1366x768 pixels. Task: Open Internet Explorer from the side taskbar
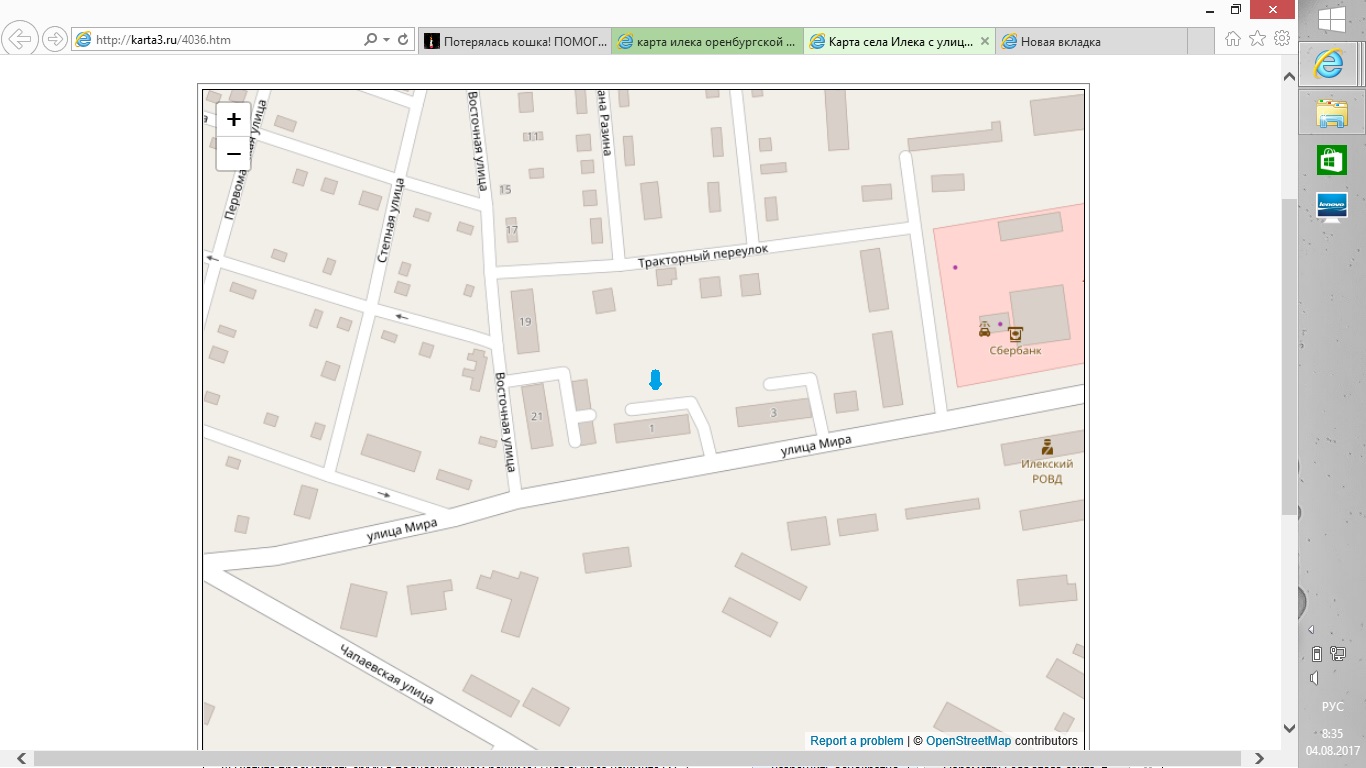(1331, 65)
